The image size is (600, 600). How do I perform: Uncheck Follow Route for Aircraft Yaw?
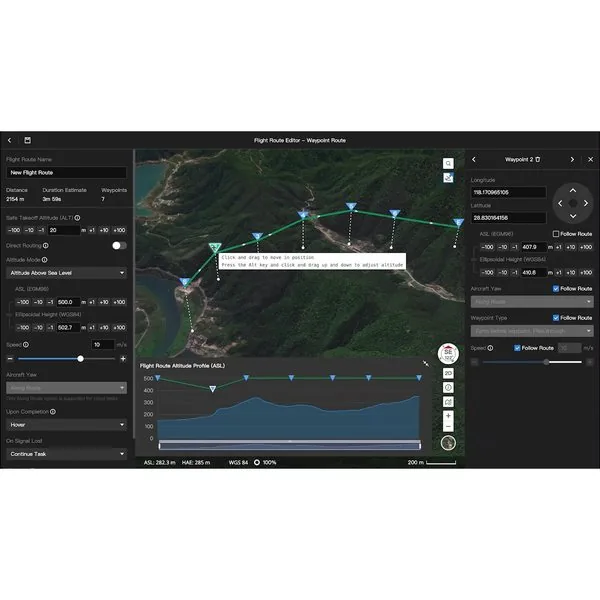[x=556, y=289]
